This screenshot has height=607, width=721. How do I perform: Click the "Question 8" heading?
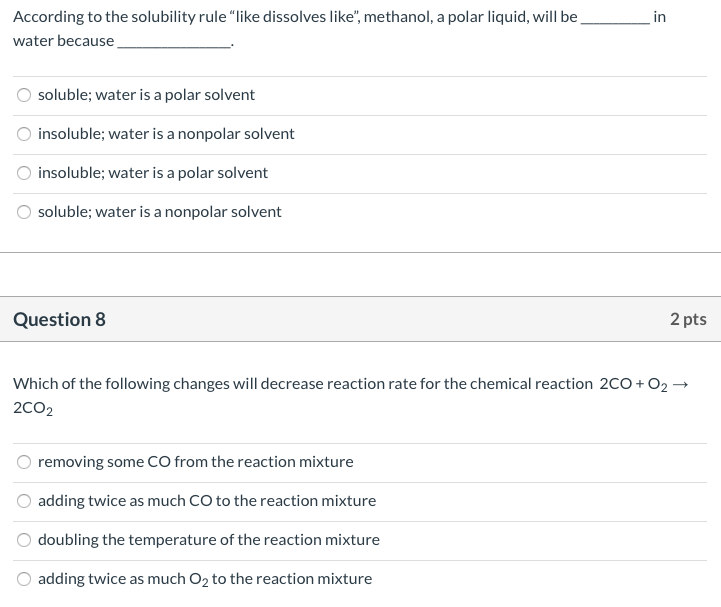(59, 320)
